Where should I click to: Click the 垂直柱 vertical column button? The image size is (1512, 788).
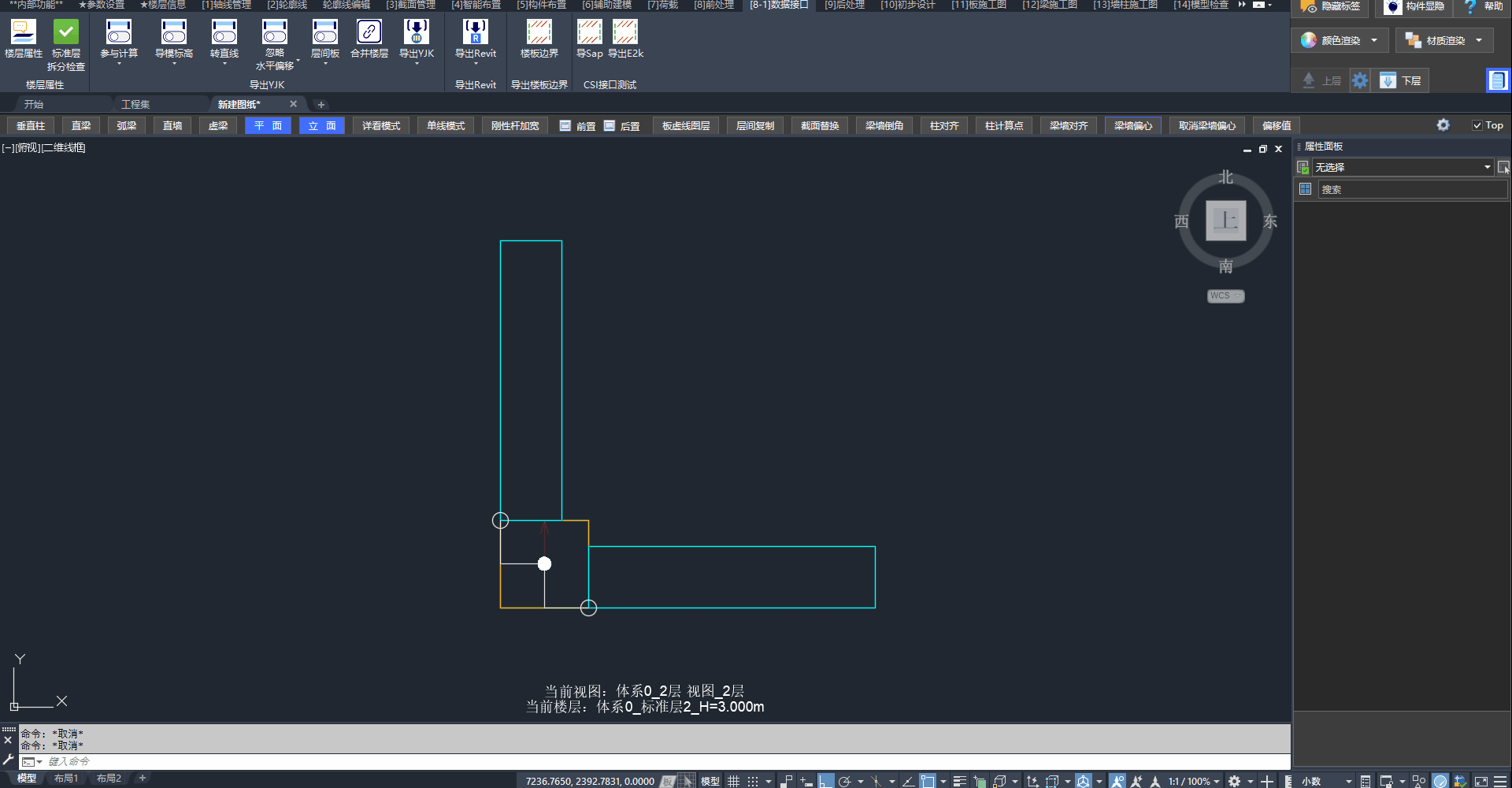(31, 125)
